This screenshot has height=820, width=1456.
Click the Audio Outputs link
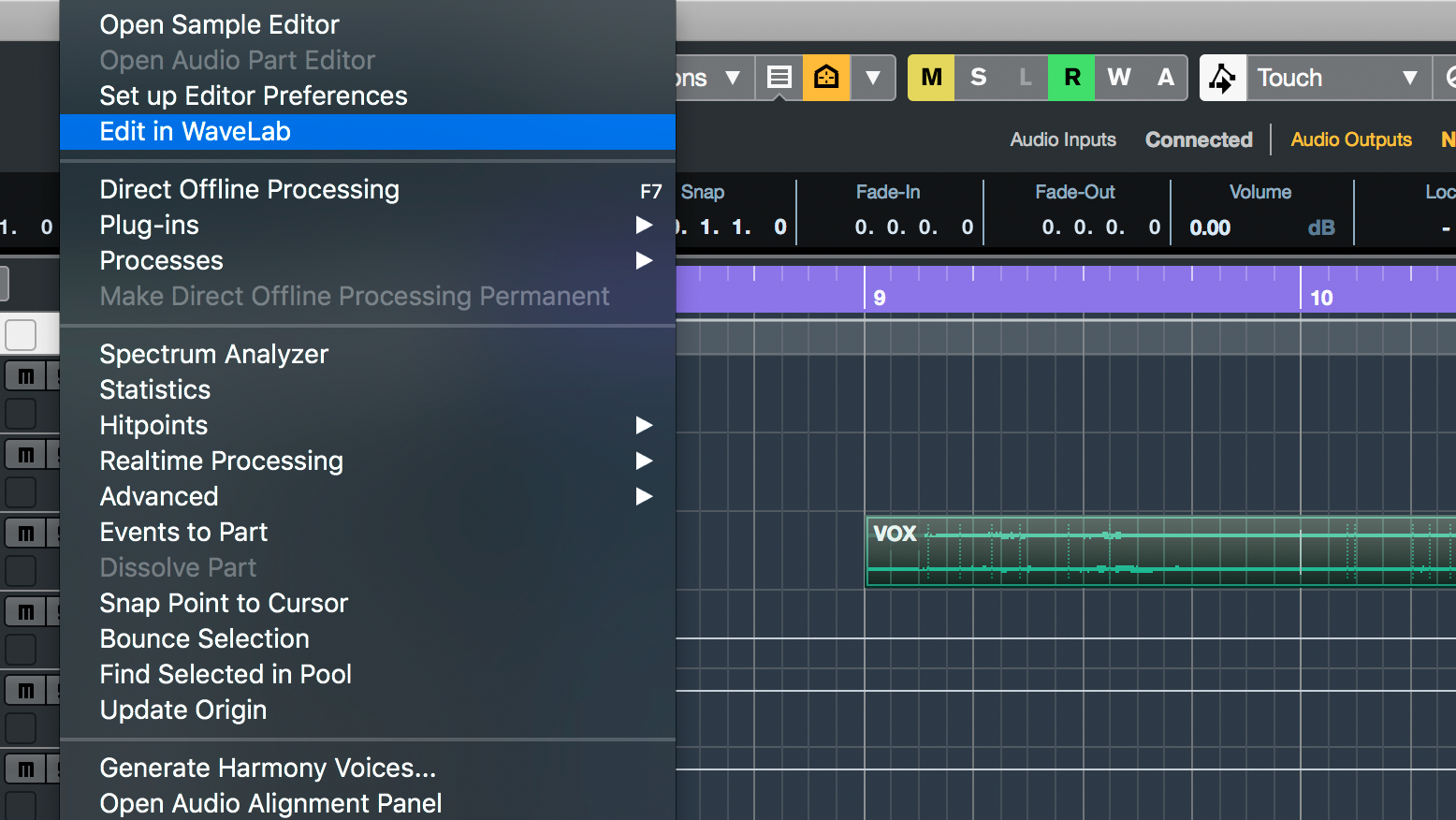[1351, 139]
